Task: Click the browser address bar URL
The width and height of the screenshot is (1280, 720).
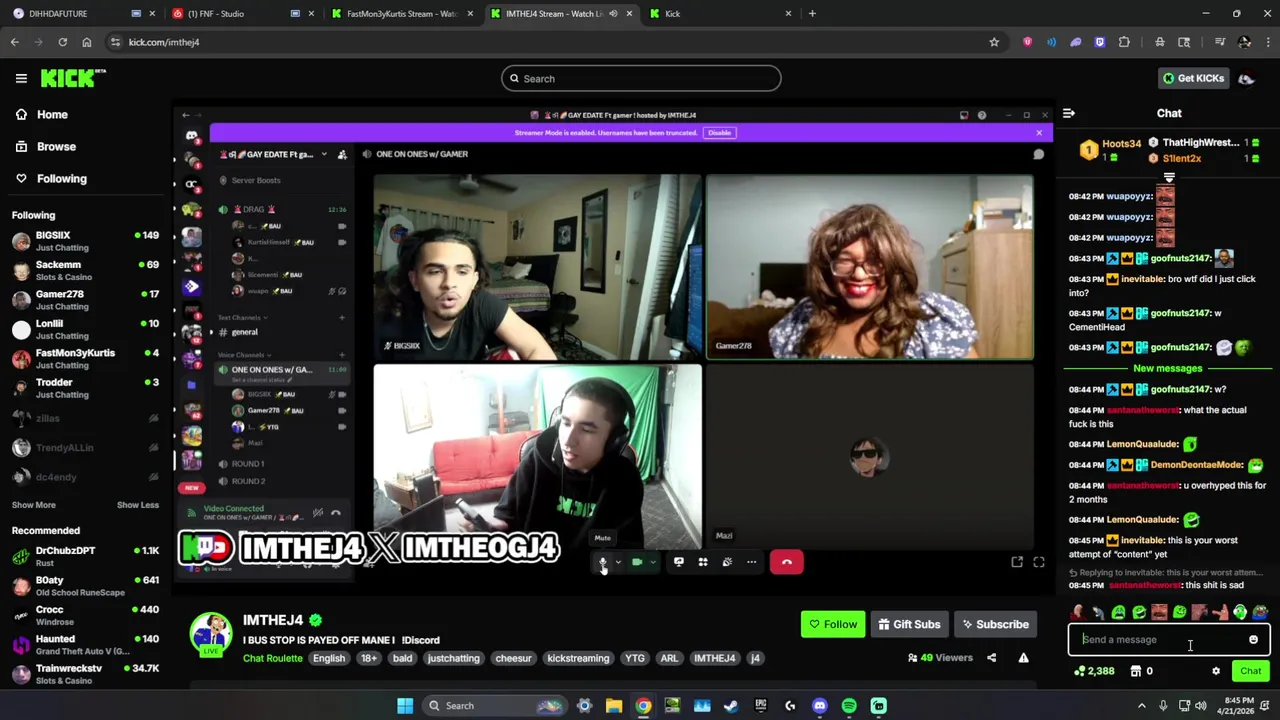Action: click(x=164, y=42)
